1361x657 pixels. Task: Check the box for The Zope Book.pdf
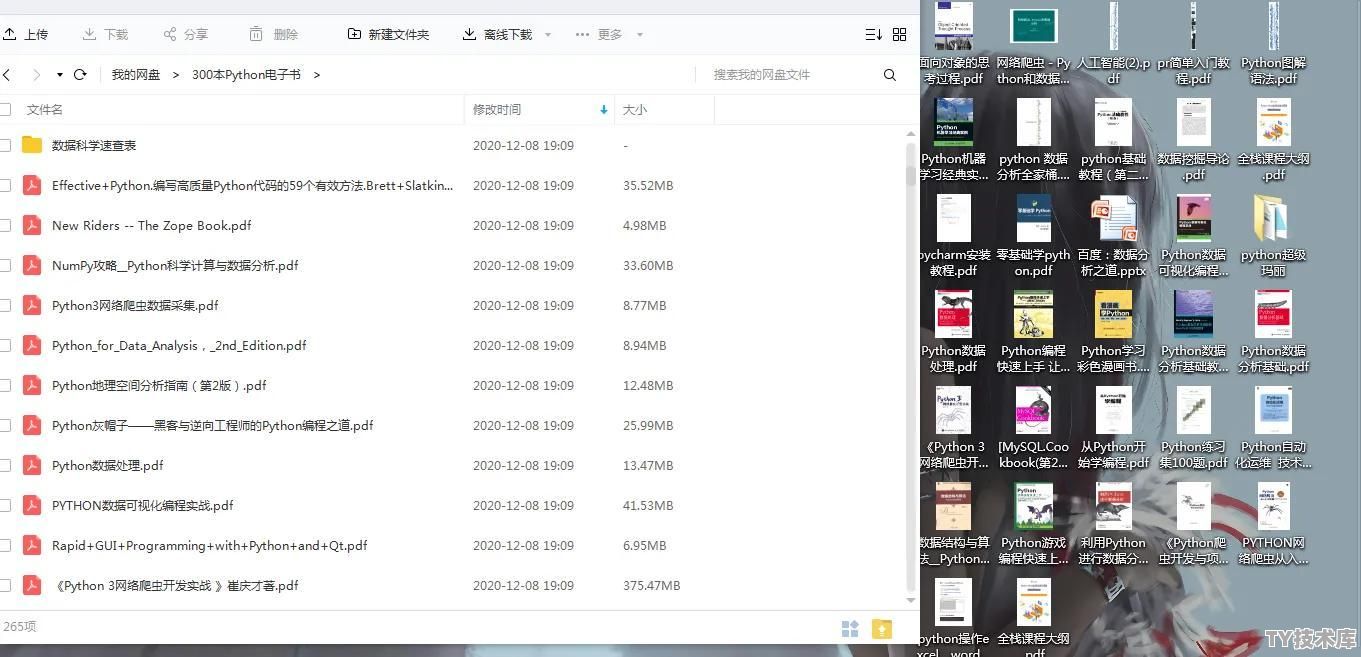click(x=5, y=225)
